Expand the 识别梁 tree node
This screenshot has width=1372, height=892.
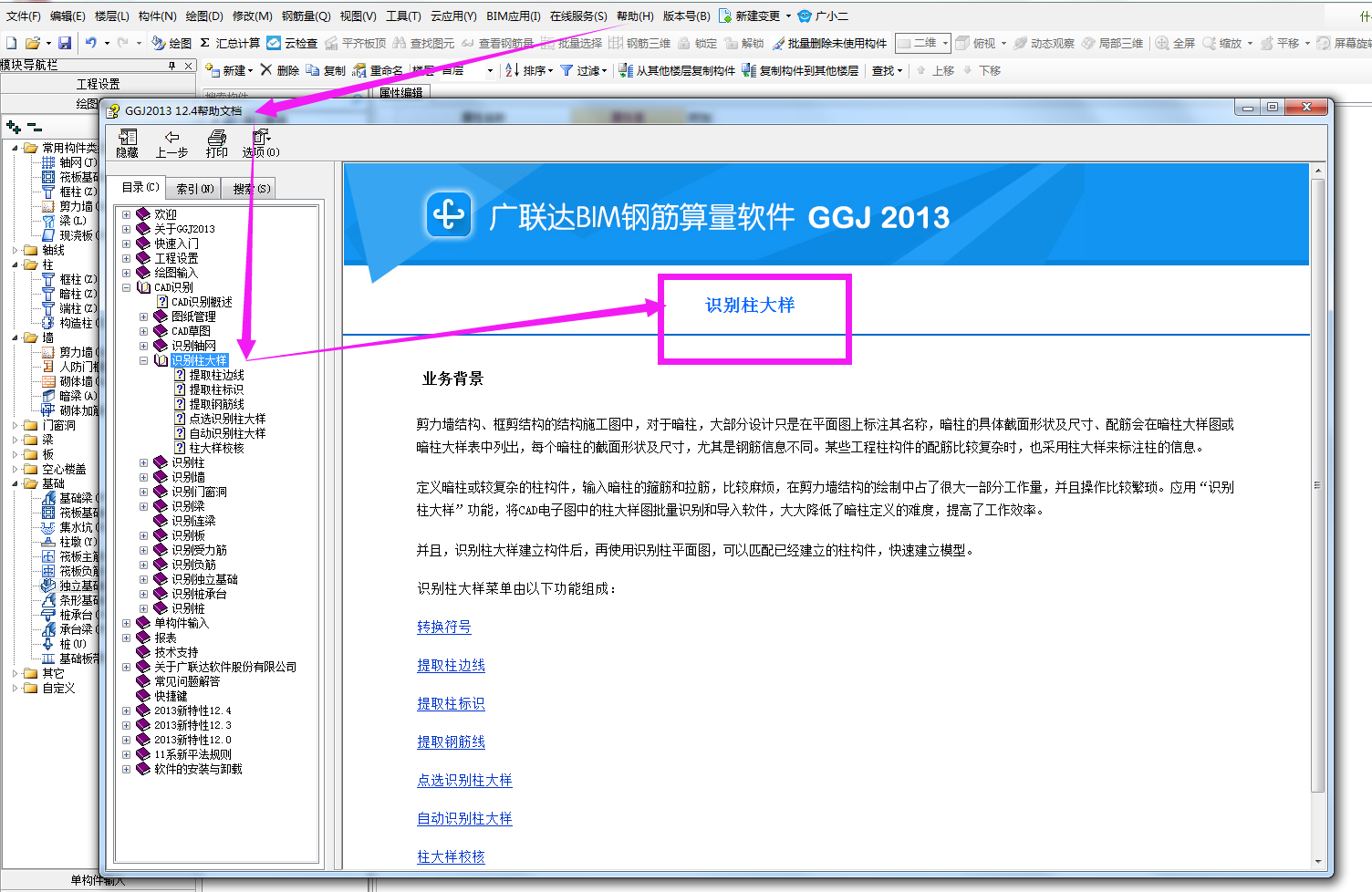[x=143, y=506]
